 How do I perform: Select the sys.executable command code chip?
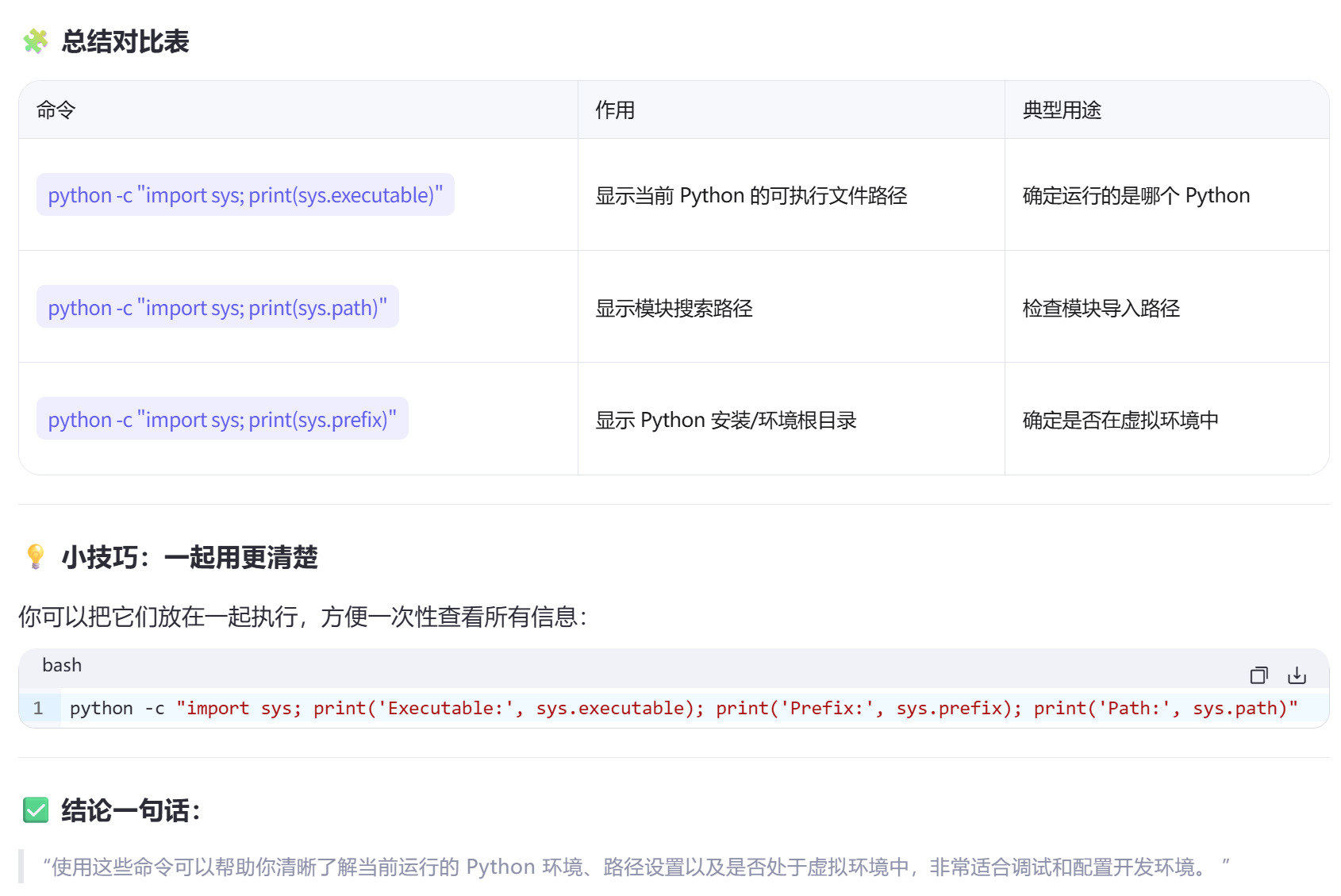point(245,195)
